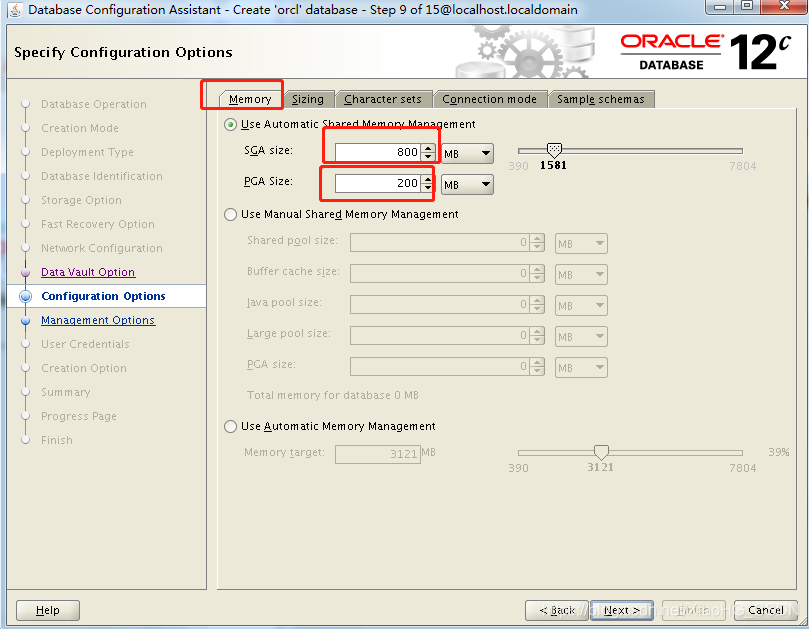809x629 pixels.
Task: Click Next to continue
Action: 622,610
